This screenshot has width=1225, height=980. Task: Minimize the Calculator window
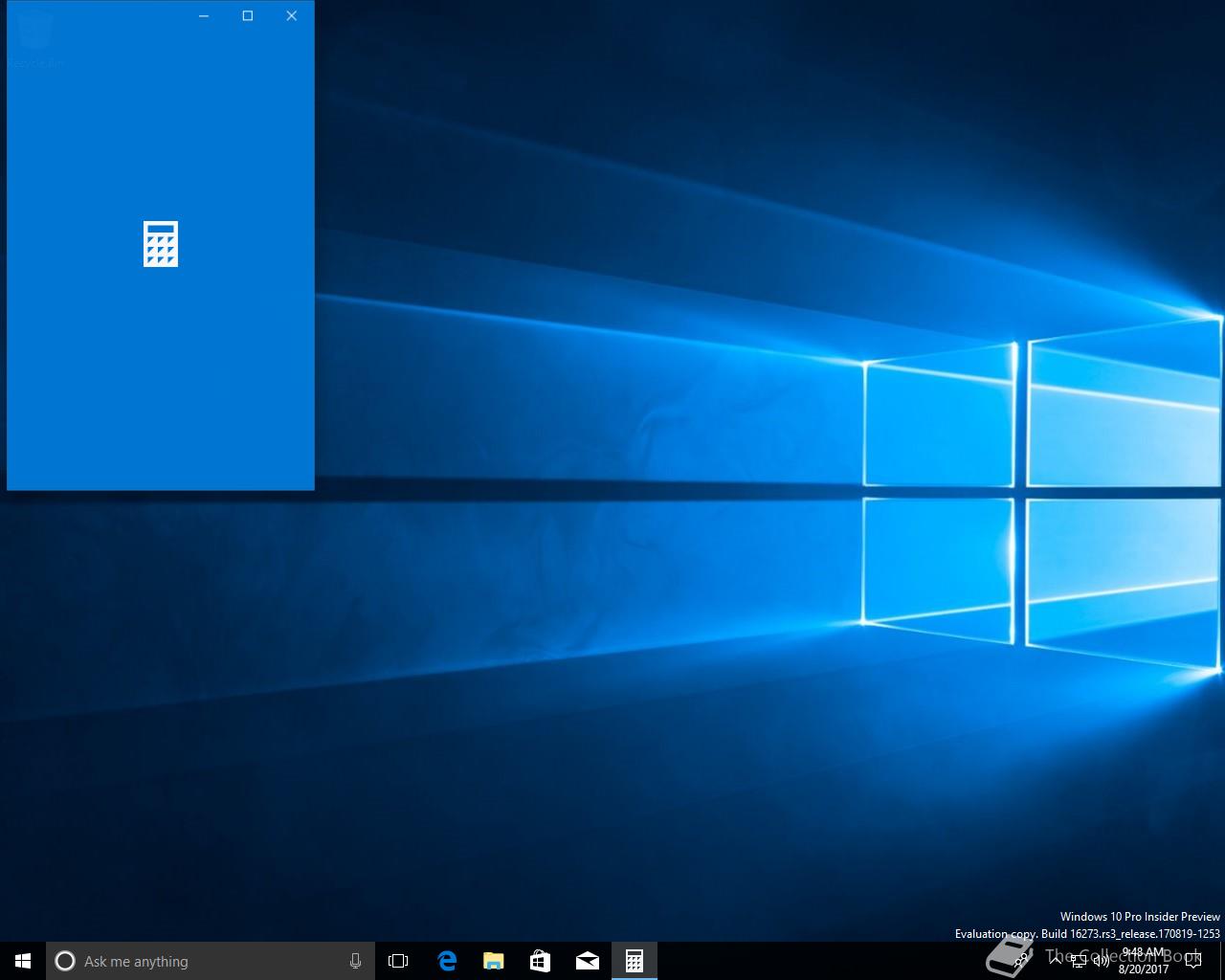[x=204, y=15]
